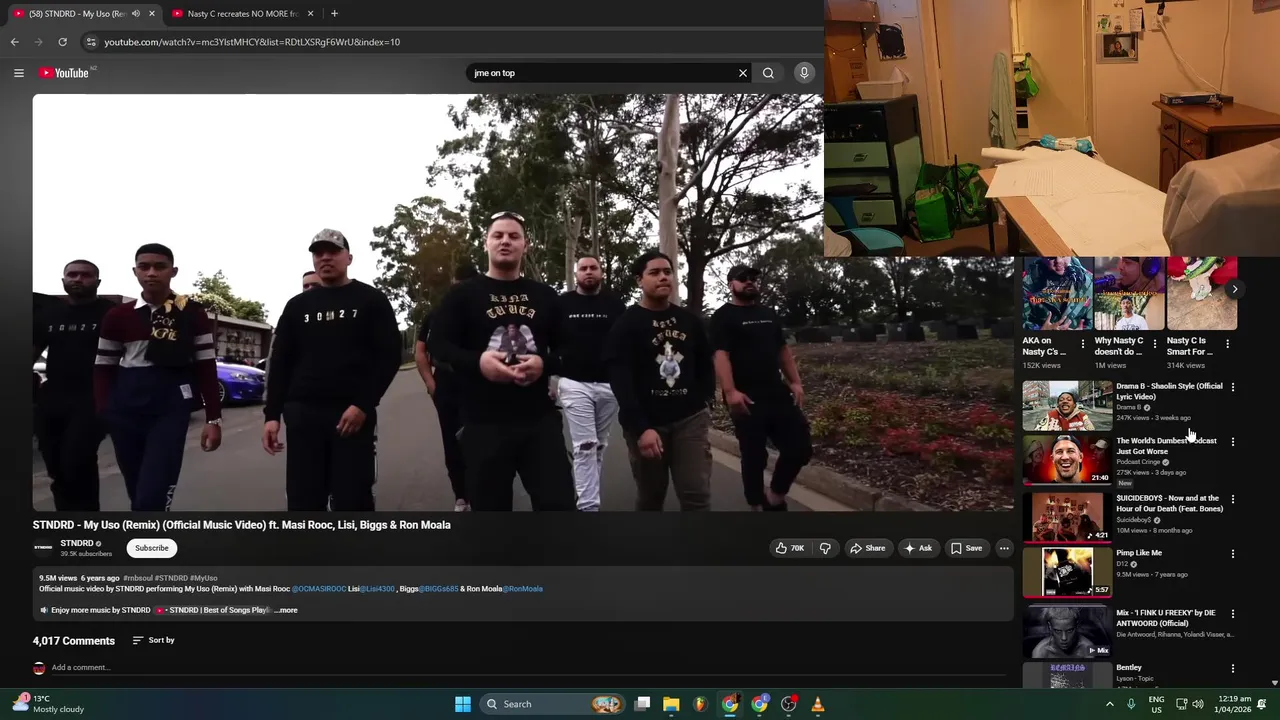Click the #MyUso hashtag

click(x=204, y=578)
